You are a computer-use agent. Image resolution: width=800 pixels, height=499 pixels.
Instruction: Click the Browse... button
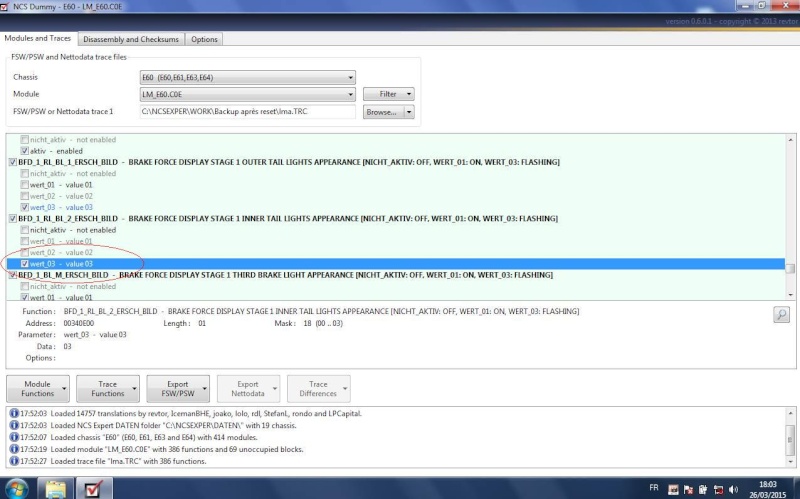384,112
